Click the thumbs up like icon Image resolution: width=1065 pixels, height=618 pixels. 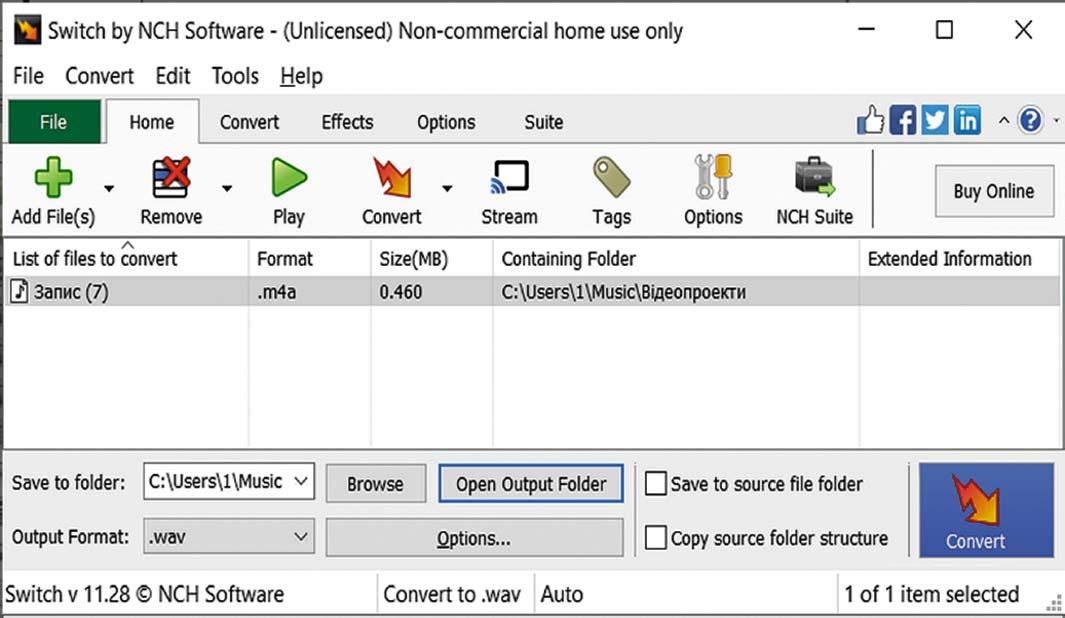871,120
